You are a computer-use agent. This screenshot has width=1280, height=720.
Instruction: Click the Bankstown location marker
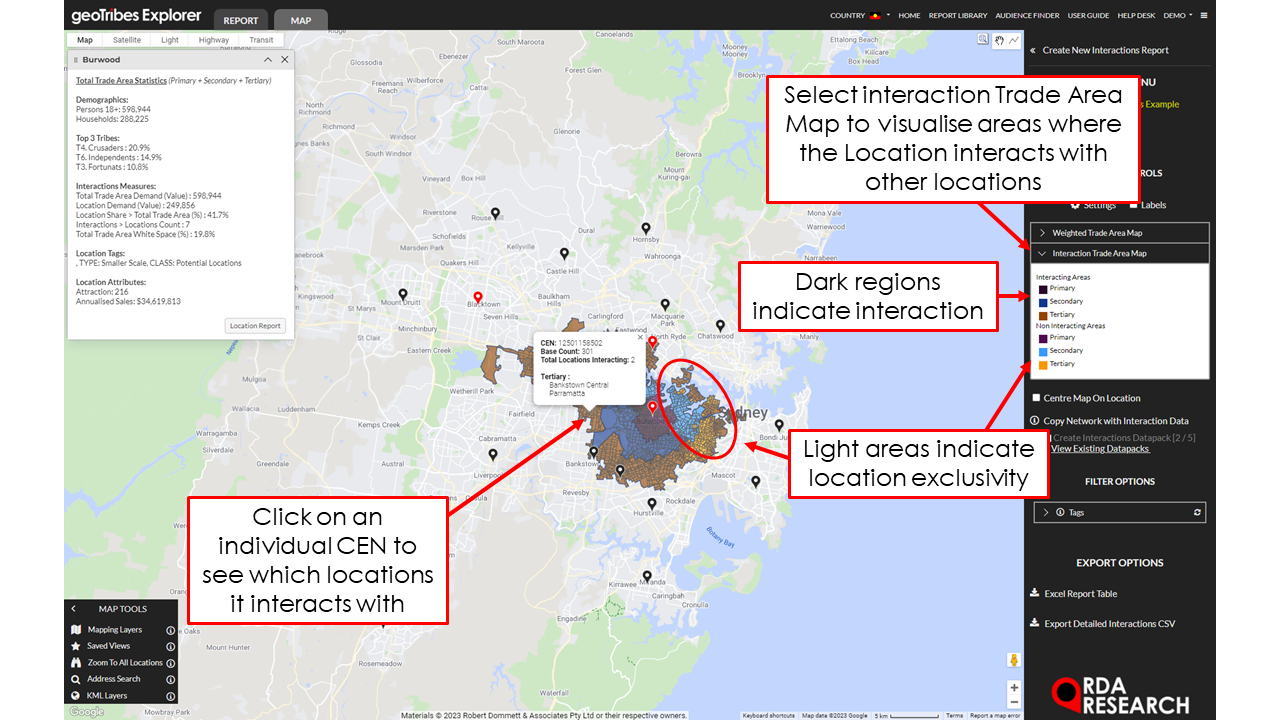click(x=594, y=453)
